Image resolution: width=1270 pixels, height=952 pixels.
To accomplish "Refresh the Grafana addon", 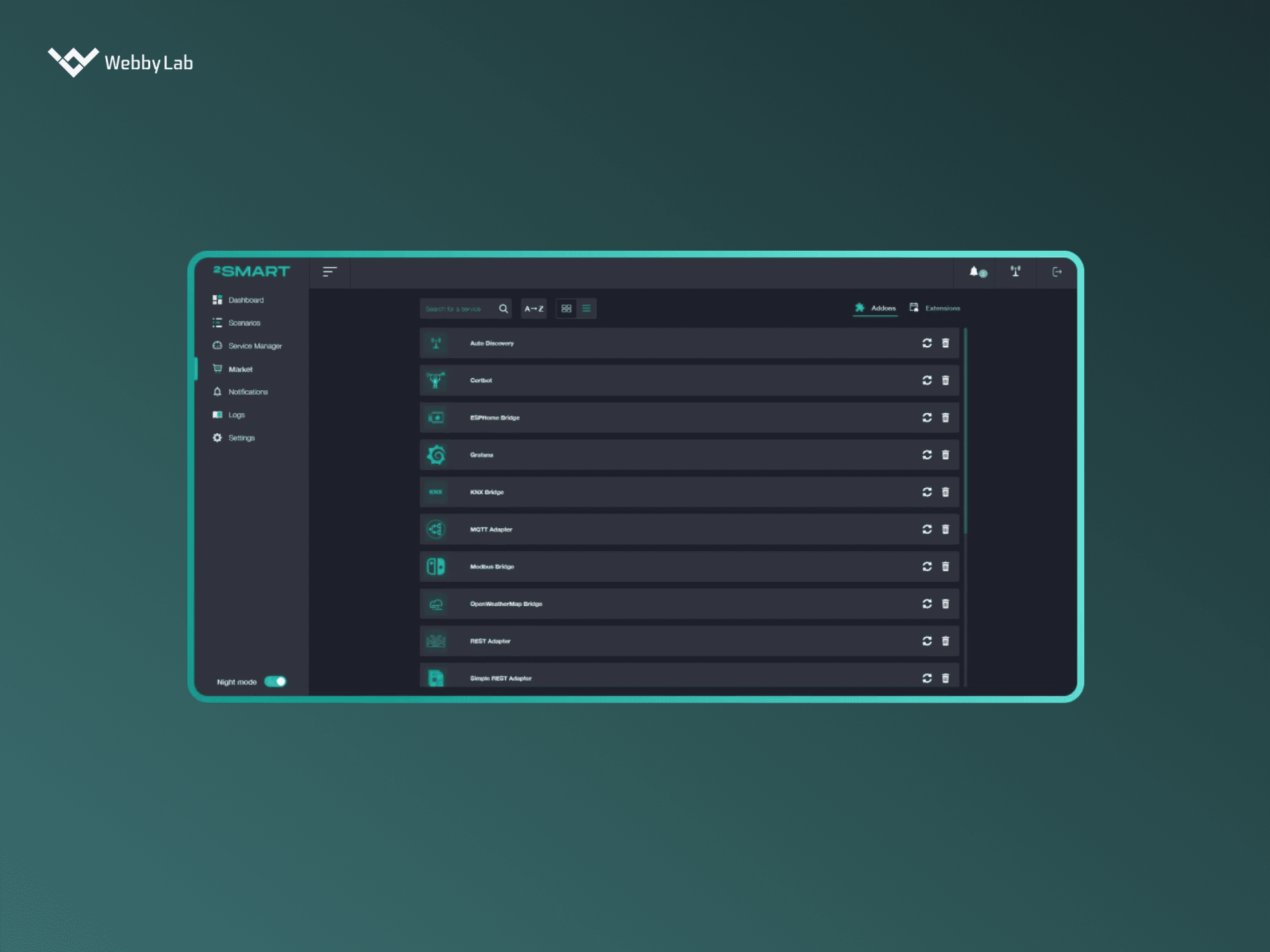I will pyautogui.click(x=927, y=455).
